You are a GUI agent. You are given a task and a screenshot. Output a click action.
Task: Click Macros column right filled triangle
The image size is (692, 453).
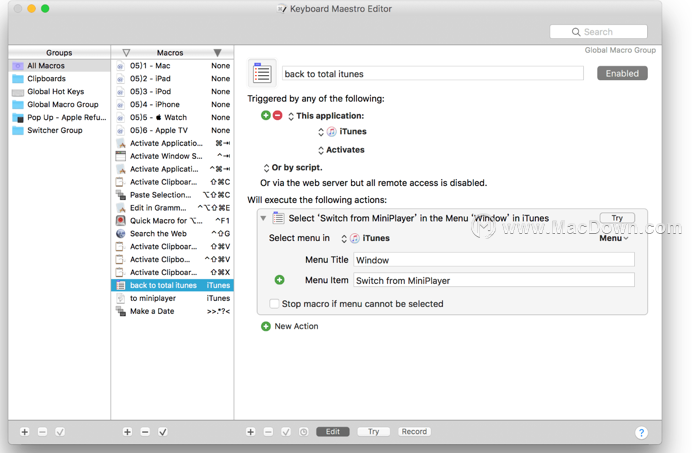(x=218, y=53)
